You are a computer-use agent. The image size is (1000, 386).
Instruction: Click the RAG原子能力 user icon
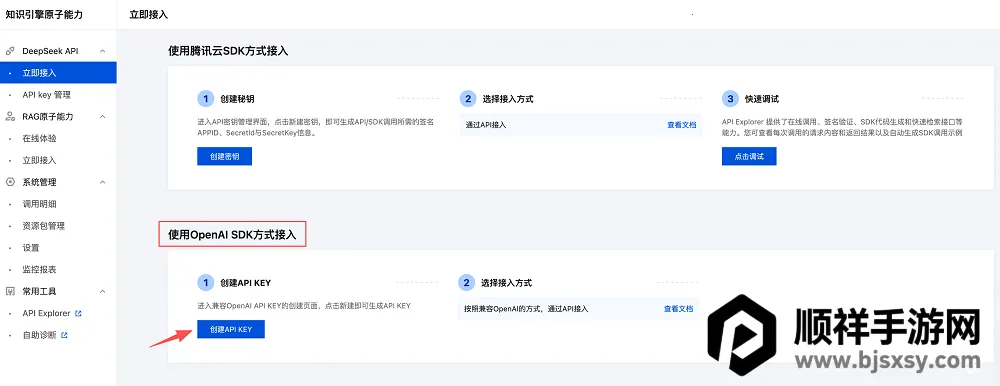coord(10,117)
